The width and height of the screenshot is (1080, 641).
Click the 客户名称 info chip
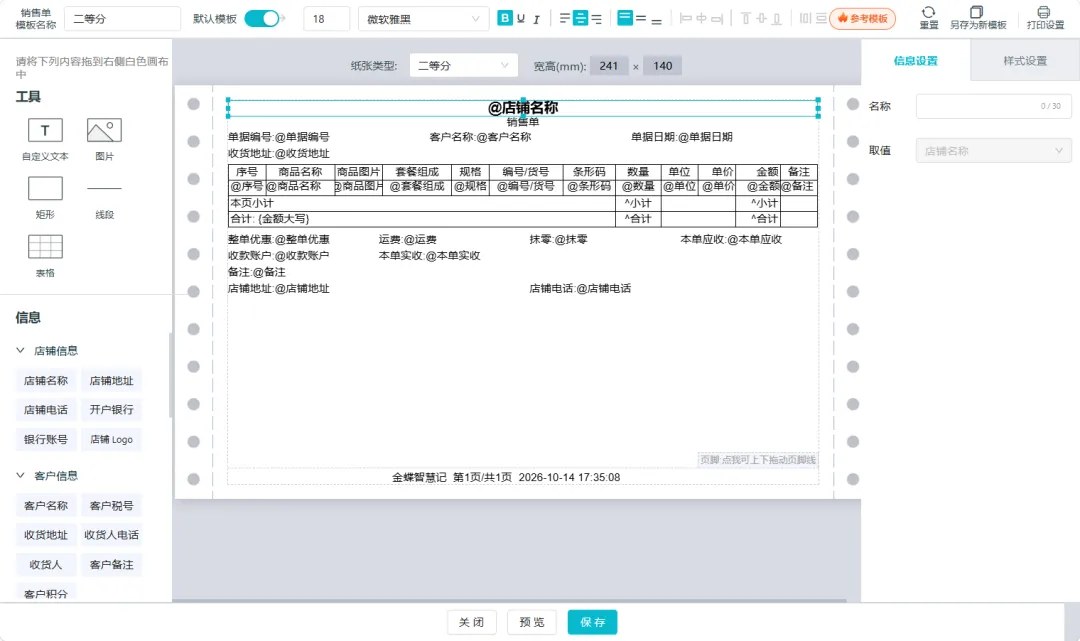point(46,505)
